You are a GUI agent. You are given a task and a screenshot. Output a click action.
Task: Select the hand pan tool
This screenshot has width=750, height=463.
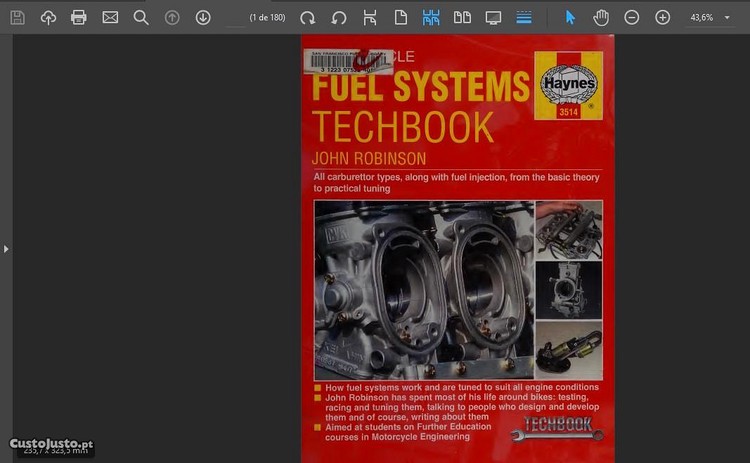click(601, 18)
